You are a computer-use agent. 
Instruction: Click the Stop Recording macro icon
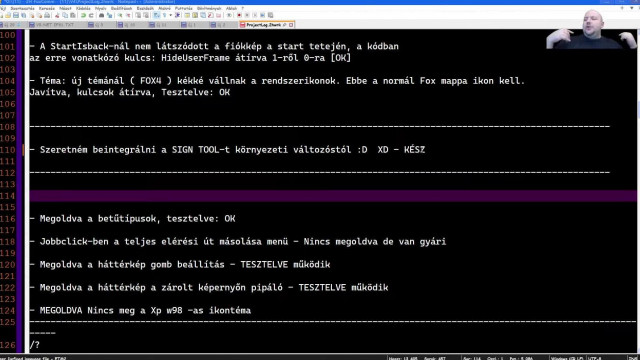pos(247,16)
